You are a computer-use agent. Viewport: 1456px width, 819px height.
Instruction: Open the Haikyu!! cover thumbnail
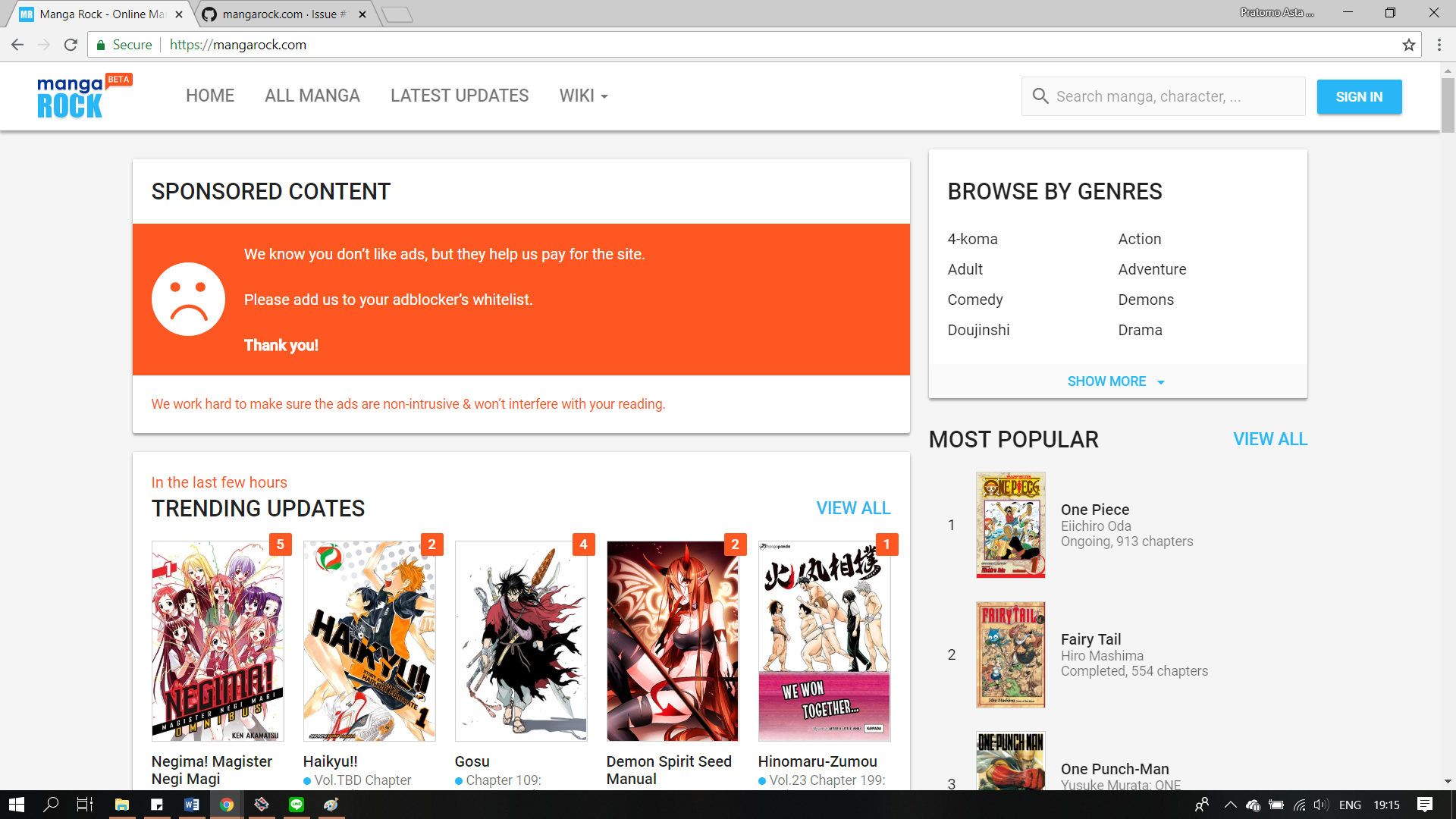tap(369, 641)
